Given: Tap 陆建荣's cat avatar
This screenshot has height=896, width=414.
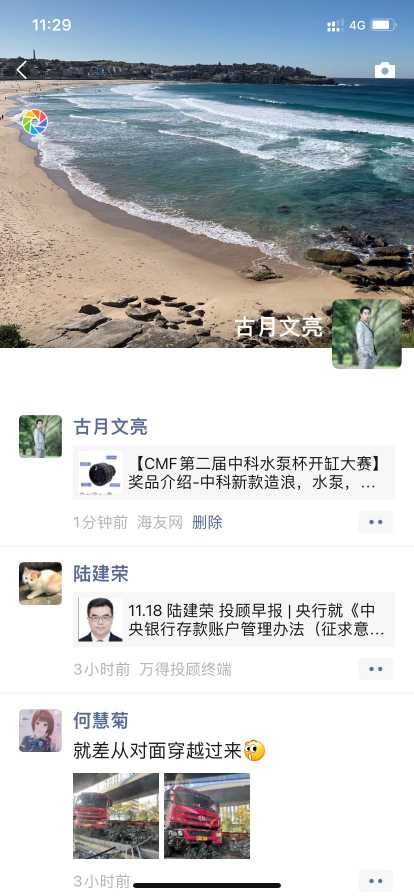Looking at the screenshot, I should click(x=40, y=583).
